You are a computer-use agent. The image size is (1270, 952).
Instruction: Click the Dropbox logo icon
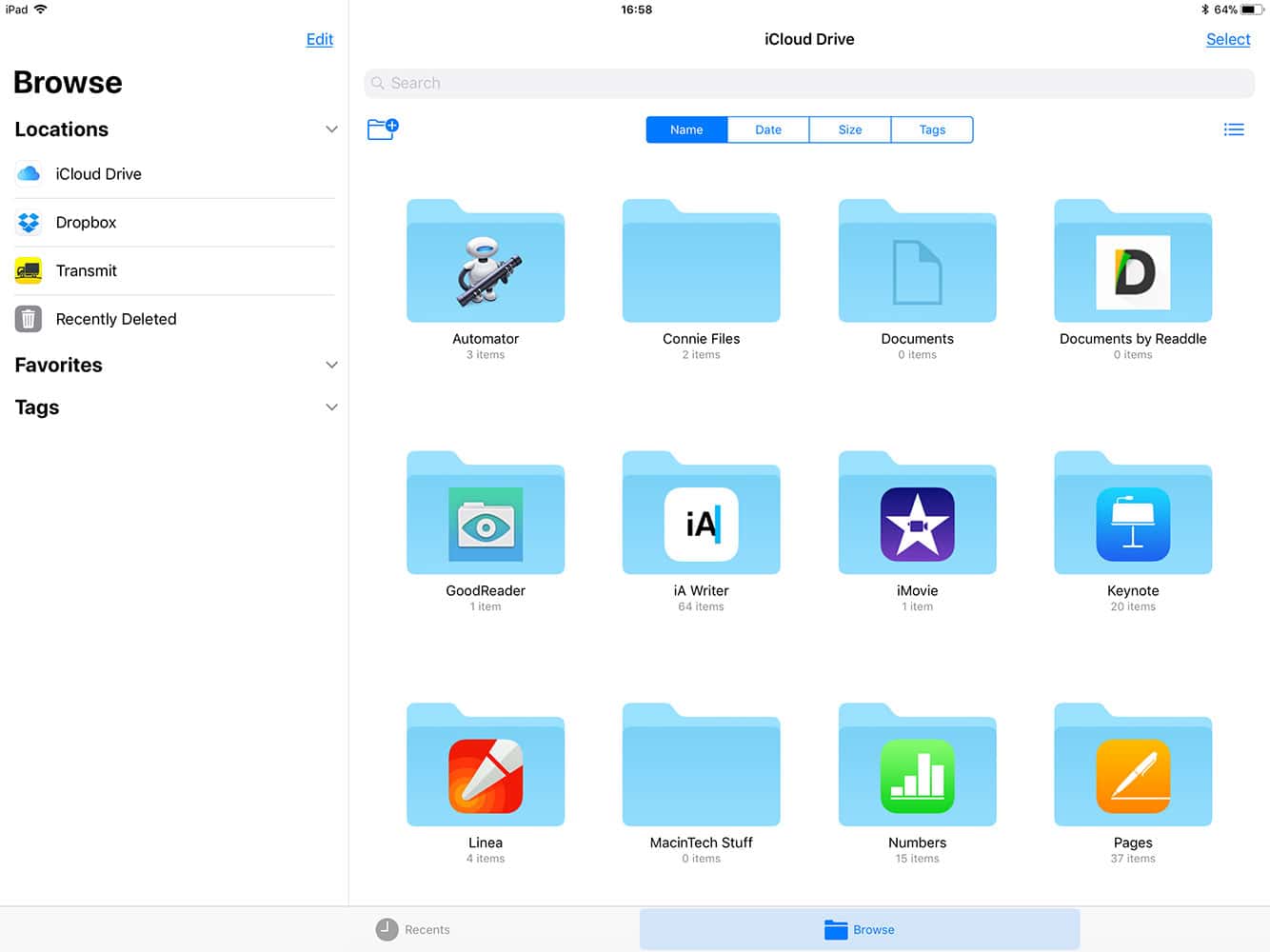tap(29, 222)
